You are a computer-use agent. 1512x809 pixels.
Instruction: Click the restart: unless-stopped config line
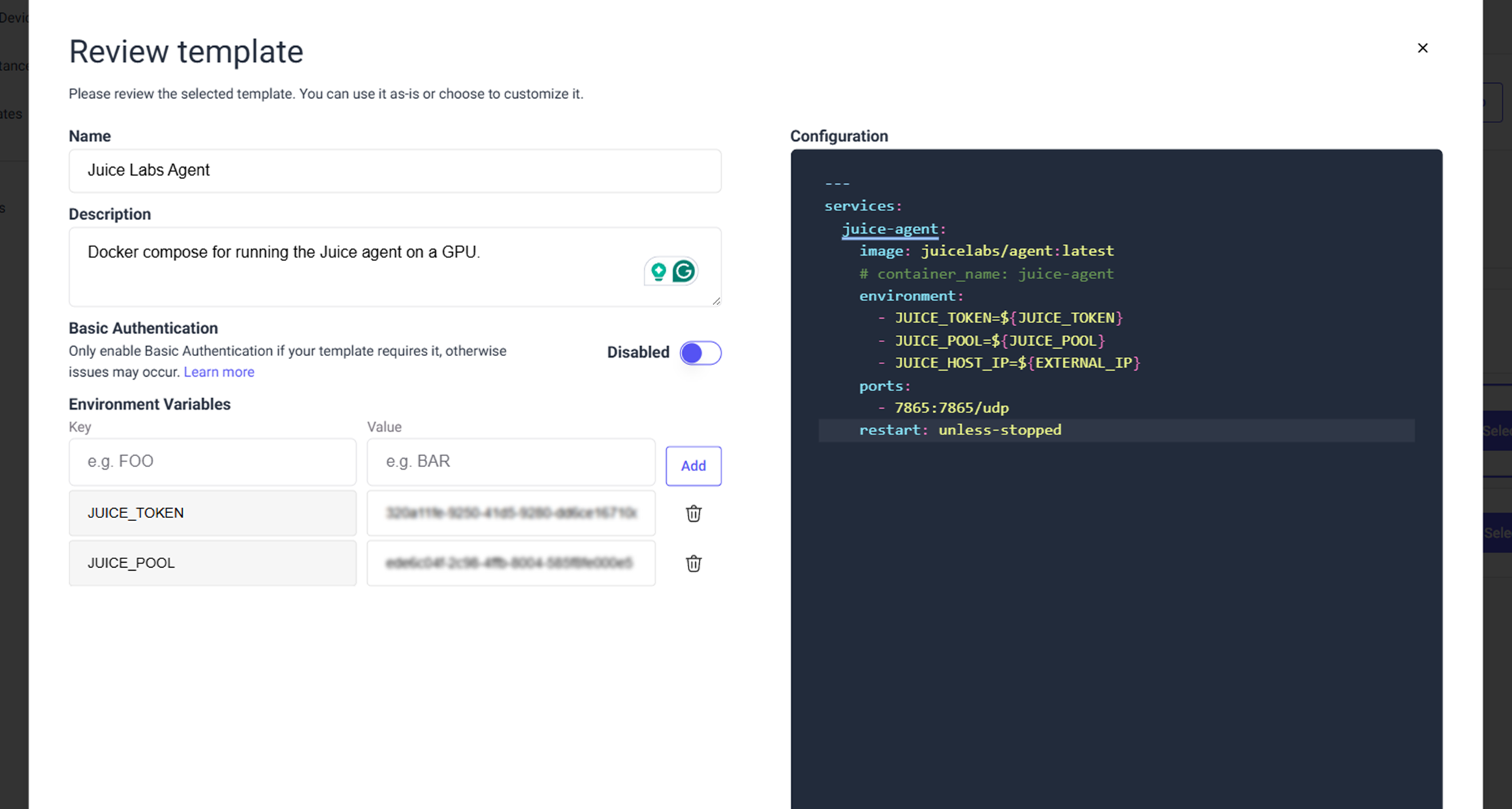click(960, 430)
